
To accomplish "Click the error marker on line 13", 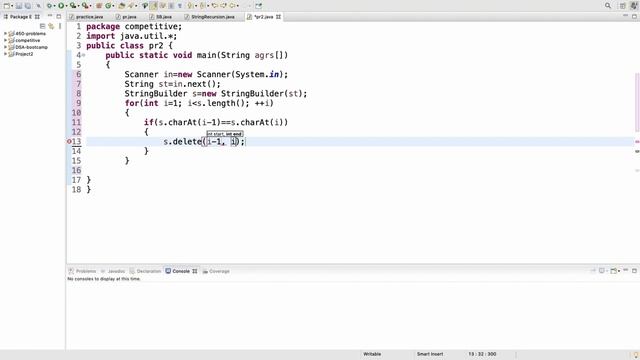I will point(69,142).
